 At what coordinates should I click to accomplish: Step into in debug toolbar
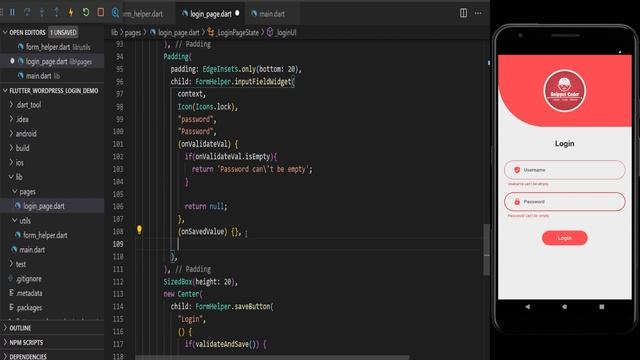[x=42, y=12]
